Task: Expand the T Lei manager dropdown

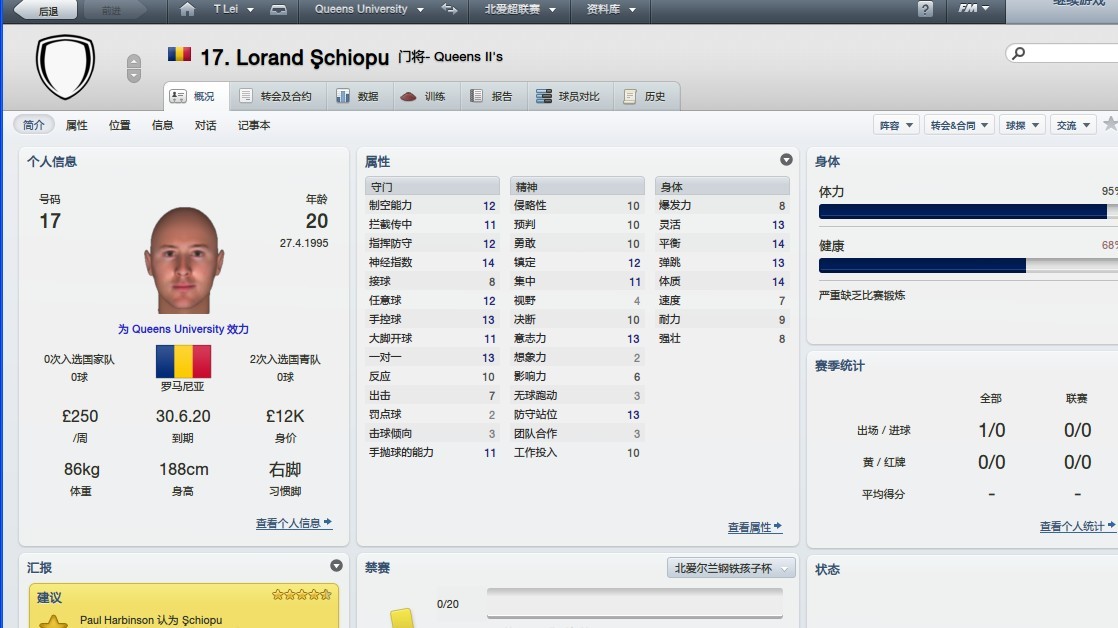Action: (x=233, y=9)
